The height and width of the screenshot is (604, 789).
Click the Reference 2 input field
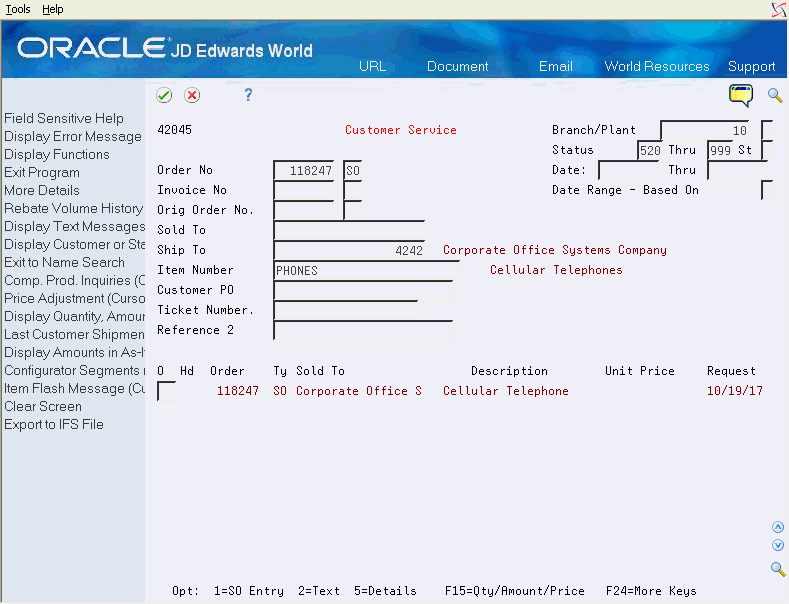(363, 331)
